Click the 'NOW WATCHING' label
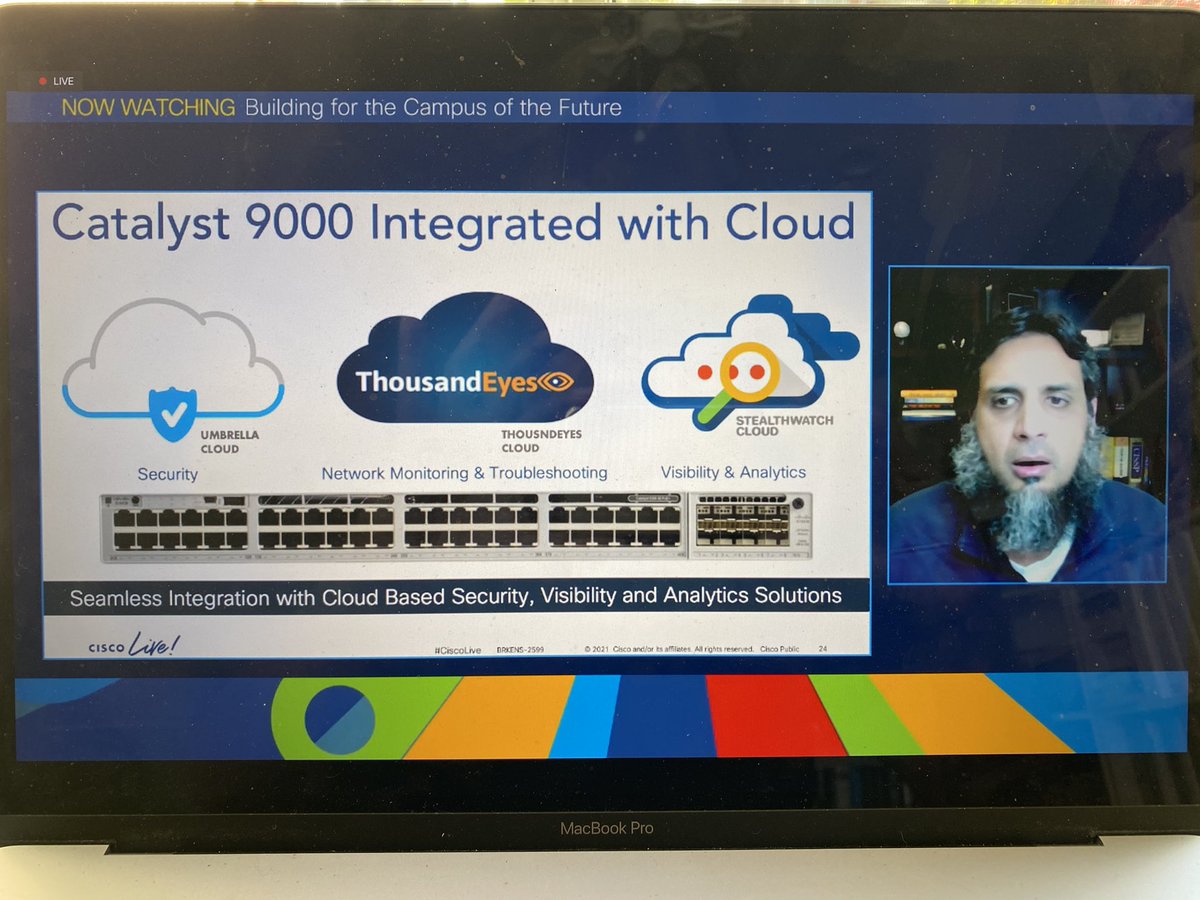This screenshot has height=900, width=1200. tap(148, 107)
